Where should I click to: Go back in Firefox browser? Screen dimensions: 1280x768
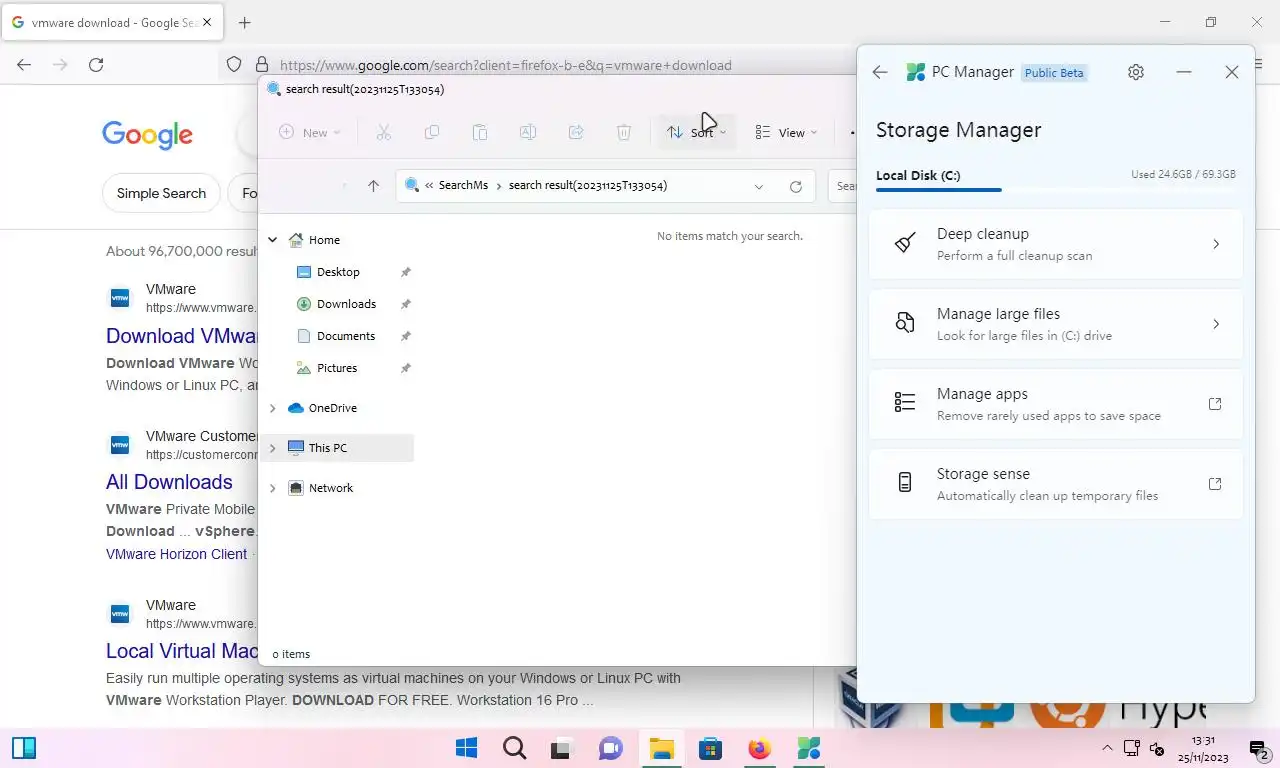click(x=24, y=65)
